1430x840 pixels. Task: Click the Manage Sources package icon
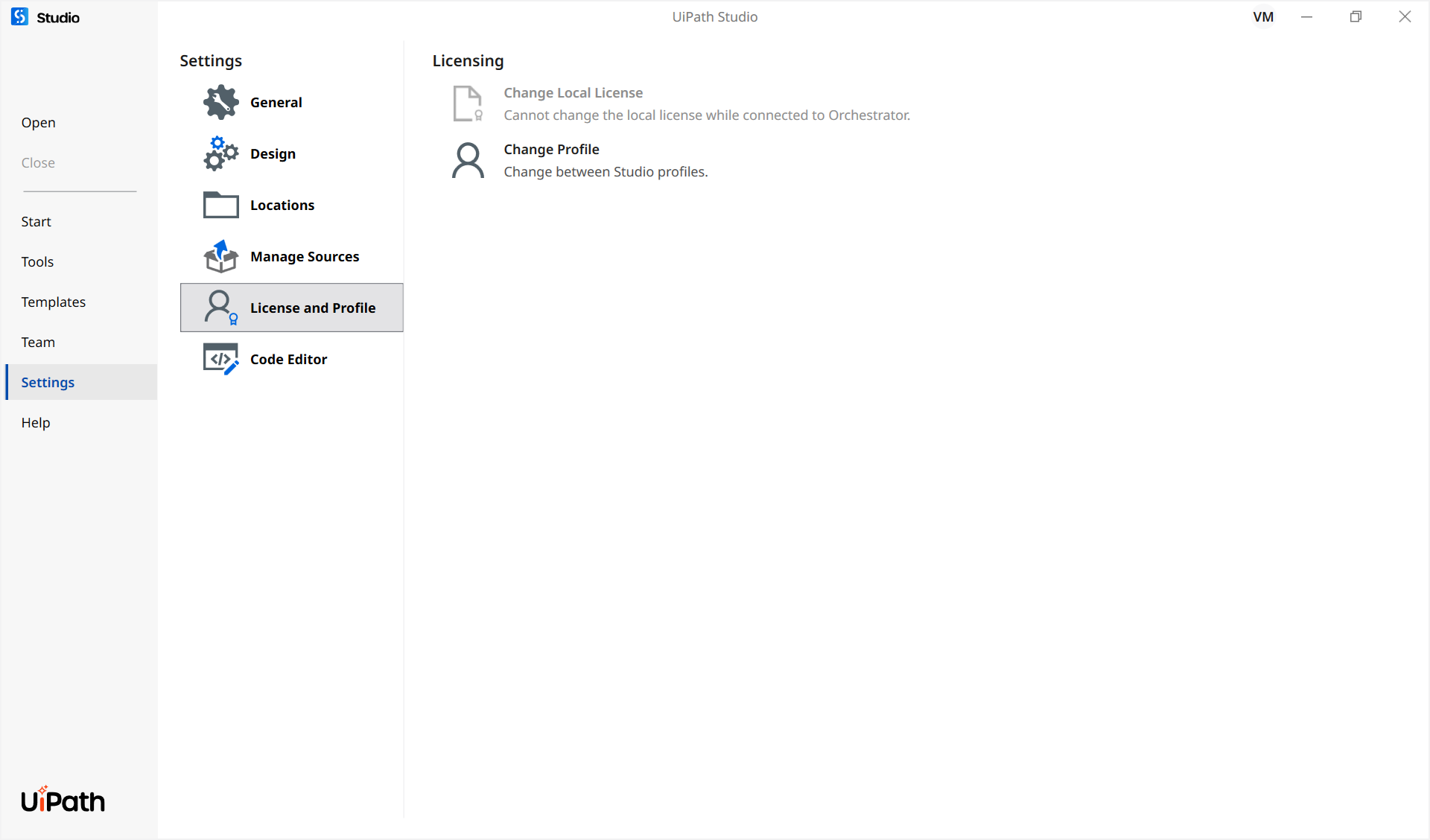click(x=220, y=256)
